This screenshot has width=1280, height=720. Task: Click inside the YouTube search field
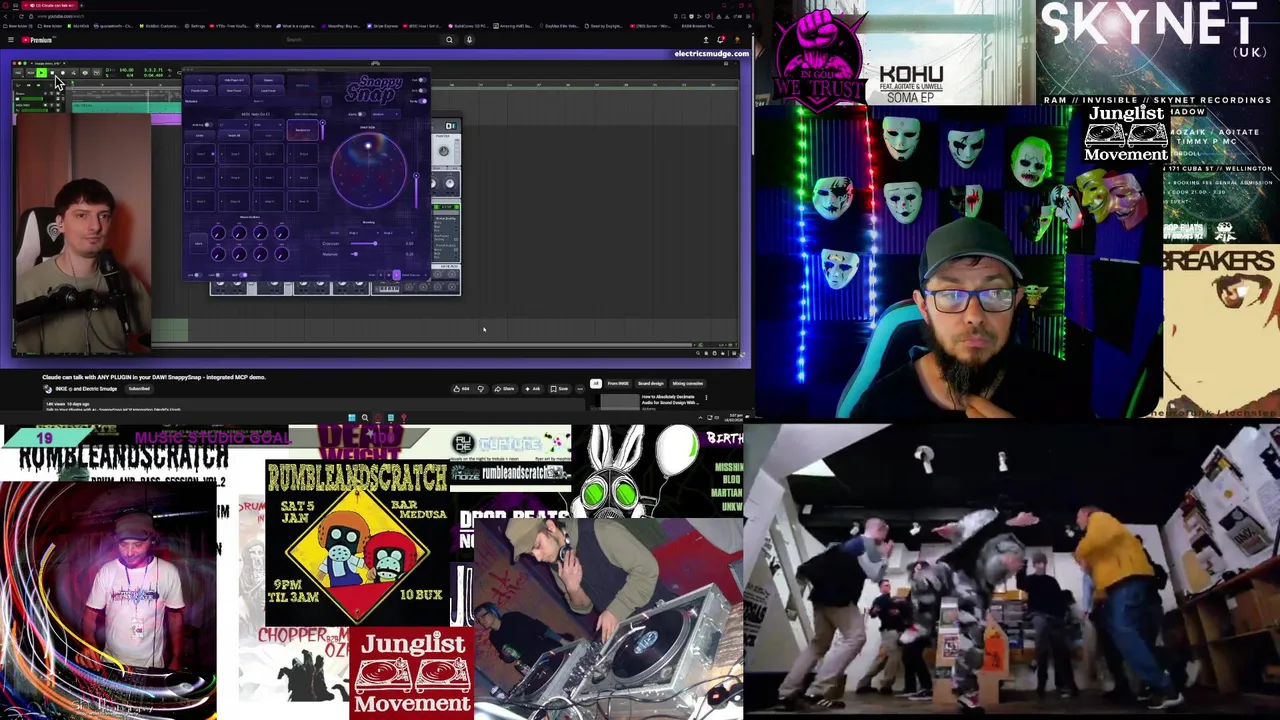[x=362, y=40]
